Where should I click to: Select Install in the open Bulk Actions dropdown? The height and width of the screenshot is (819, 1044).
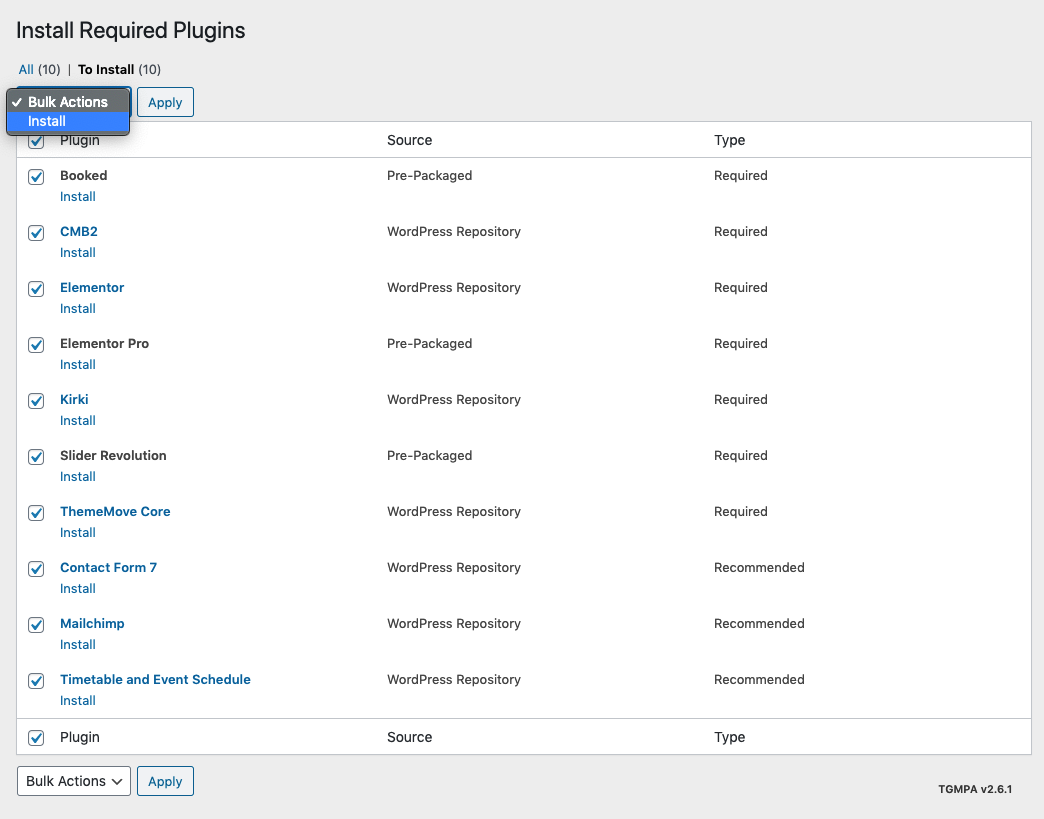click(68, 121)
